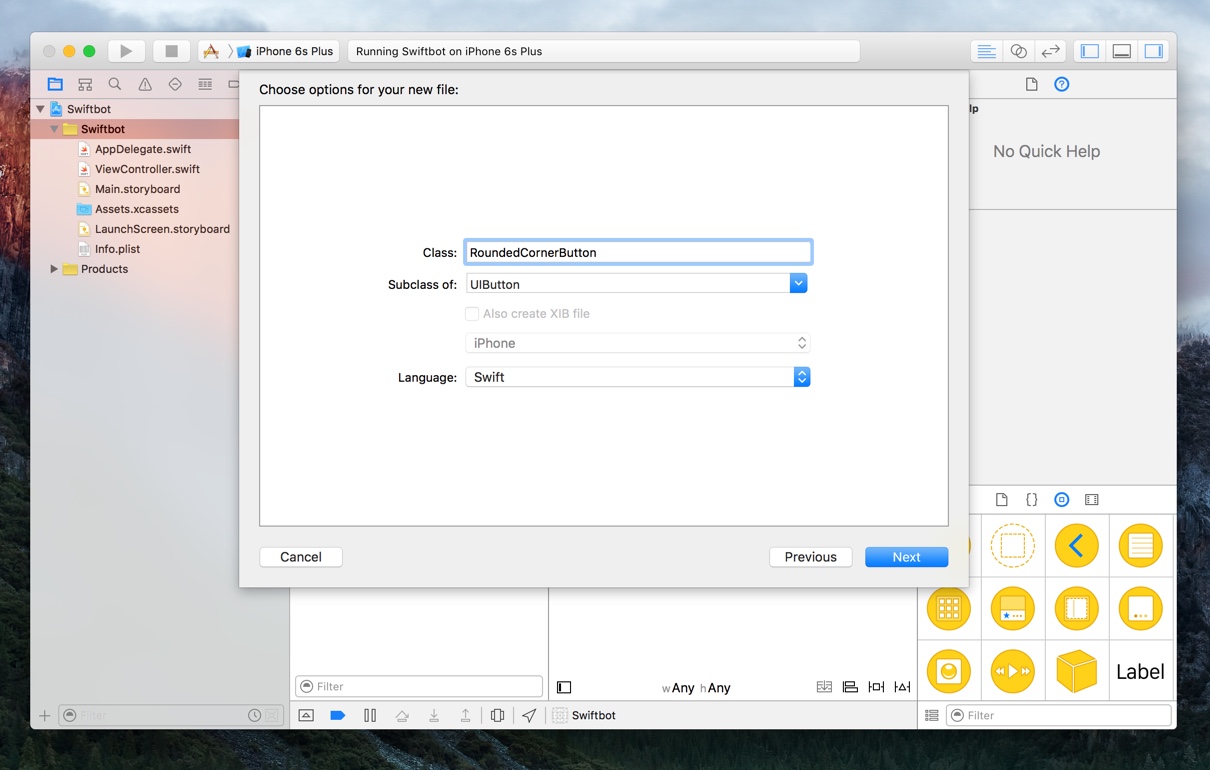This screenshot has width=1210, height=770.
Task: Switch to the Version editor
Action: 1050,51
